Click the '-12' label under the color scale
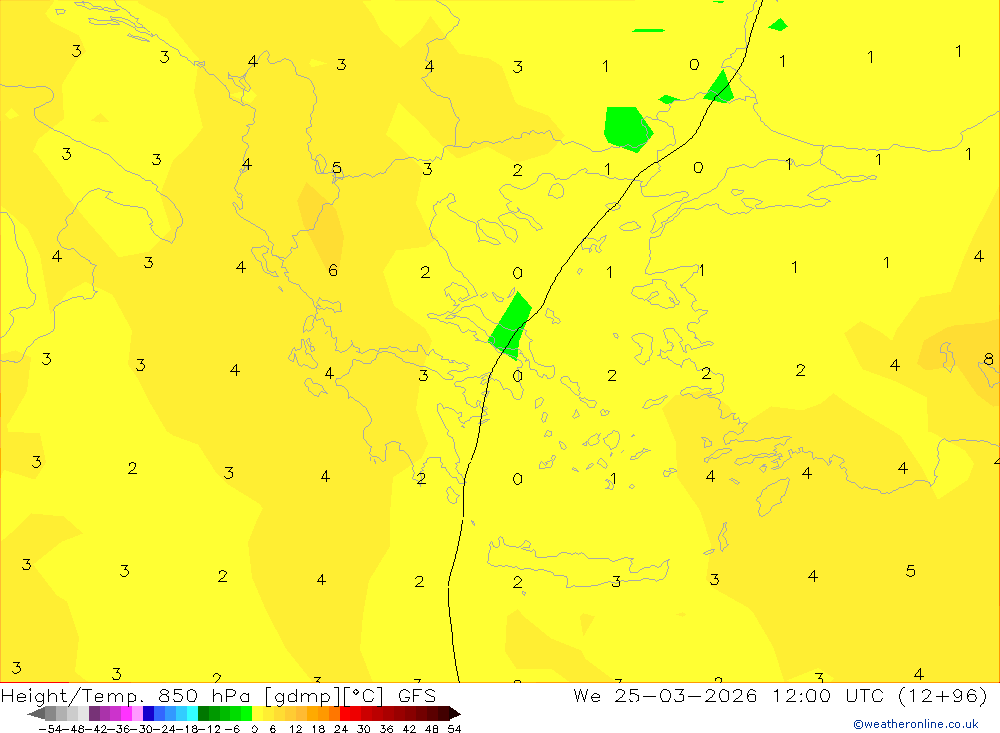Image resolution: width=1000 pixels, height=733 pixels. [209, 729]
